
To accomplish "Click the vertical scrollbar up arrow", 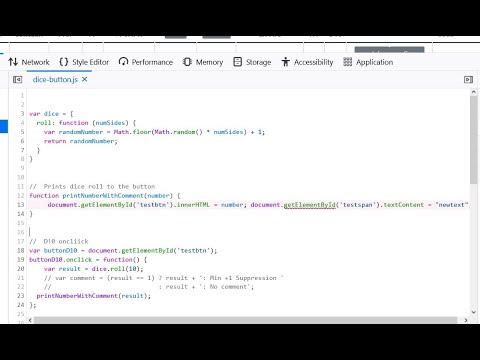I will 474,92.
